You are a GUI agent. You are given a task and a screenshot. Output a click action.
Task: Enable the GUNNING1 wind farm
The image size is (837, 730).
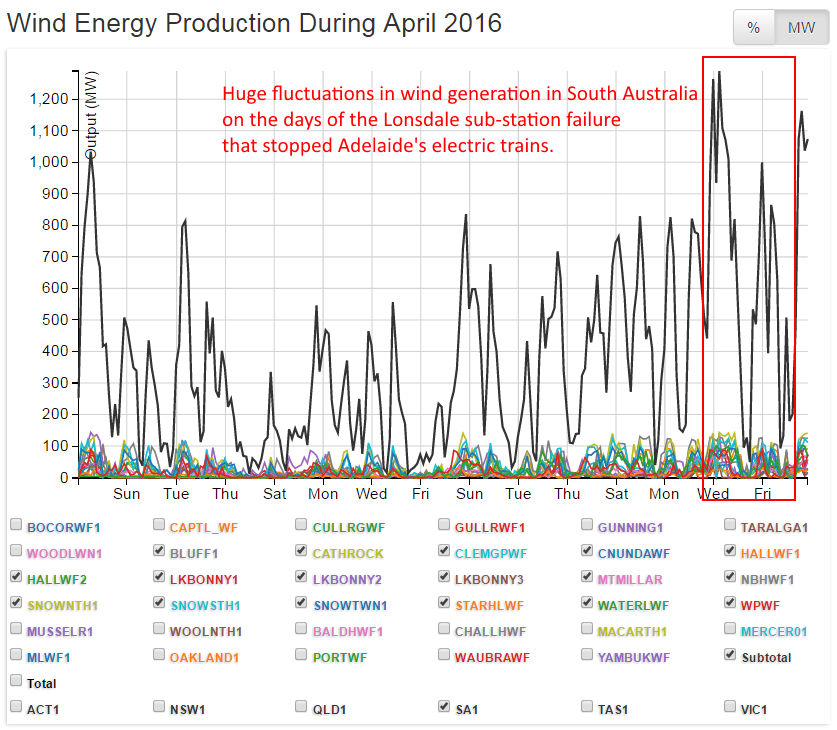click(x=586, y=523)
